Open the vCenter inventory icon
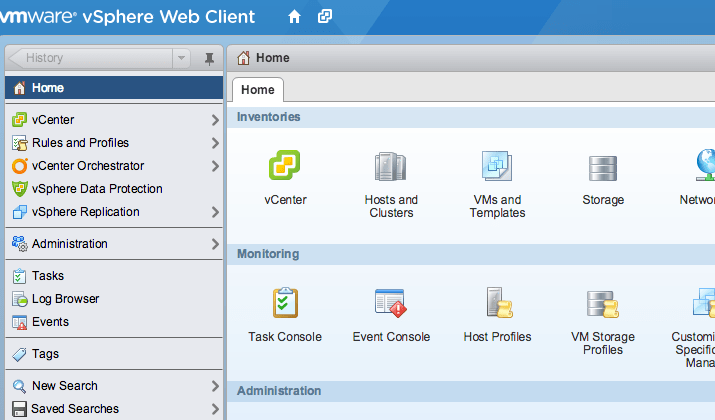715x420 pixels. pyautogui.click(x=285, y=165)
